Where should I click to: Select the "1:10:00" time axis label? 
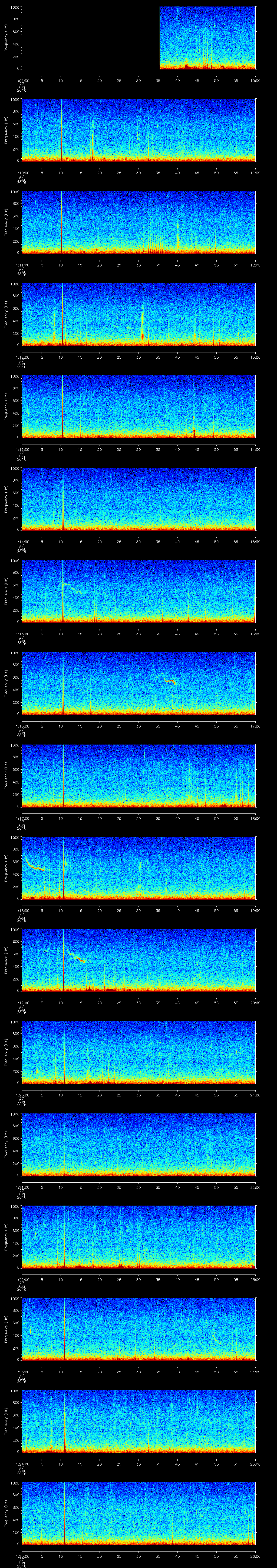pos(22,173)
